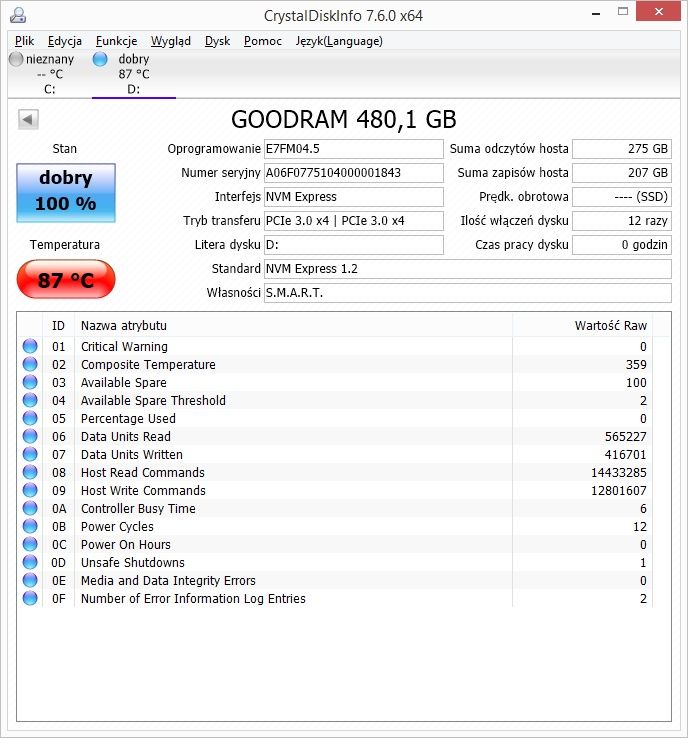Click the red 87 °C temperature button
Viewport: 688px width, 738px height.
[x=66, y=279]
